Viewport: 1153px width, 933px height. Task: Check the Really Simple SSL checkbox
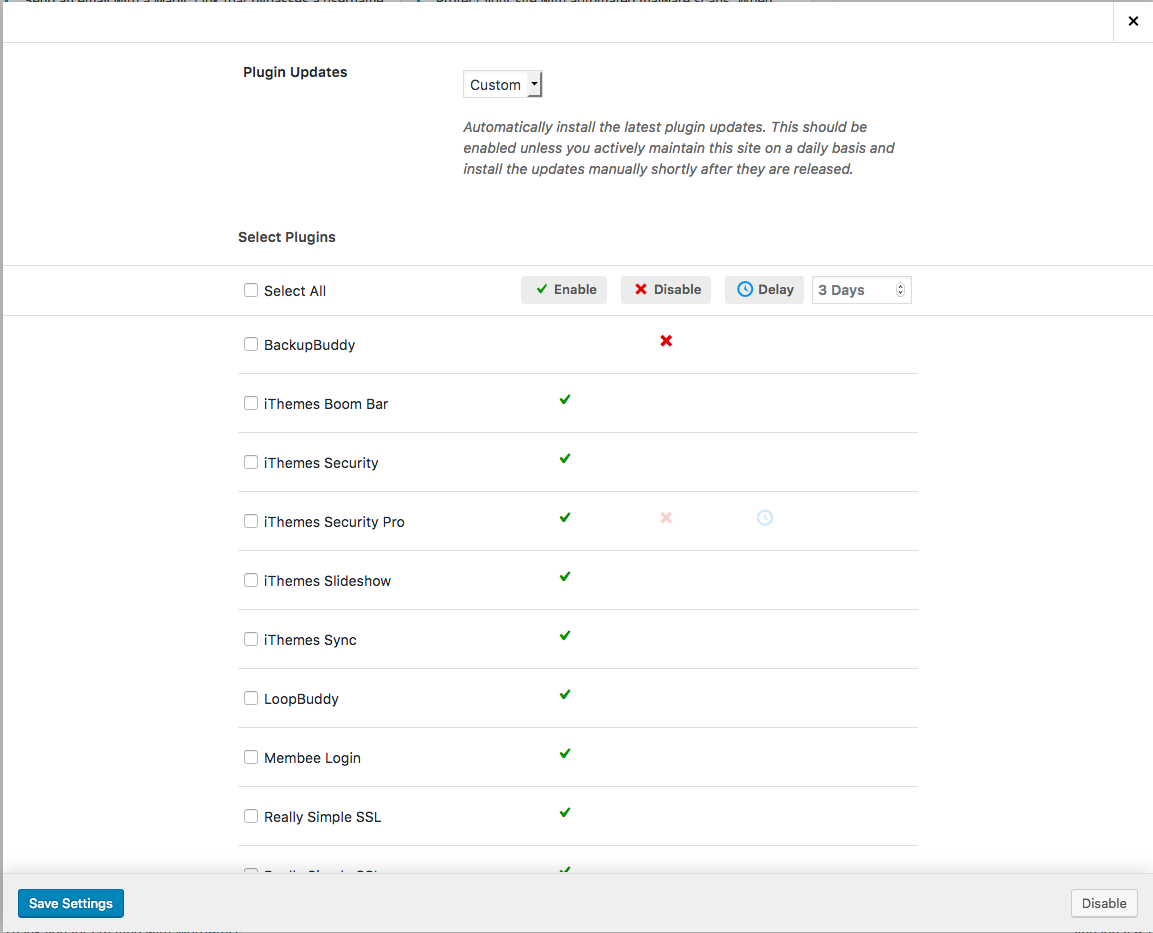251,816
